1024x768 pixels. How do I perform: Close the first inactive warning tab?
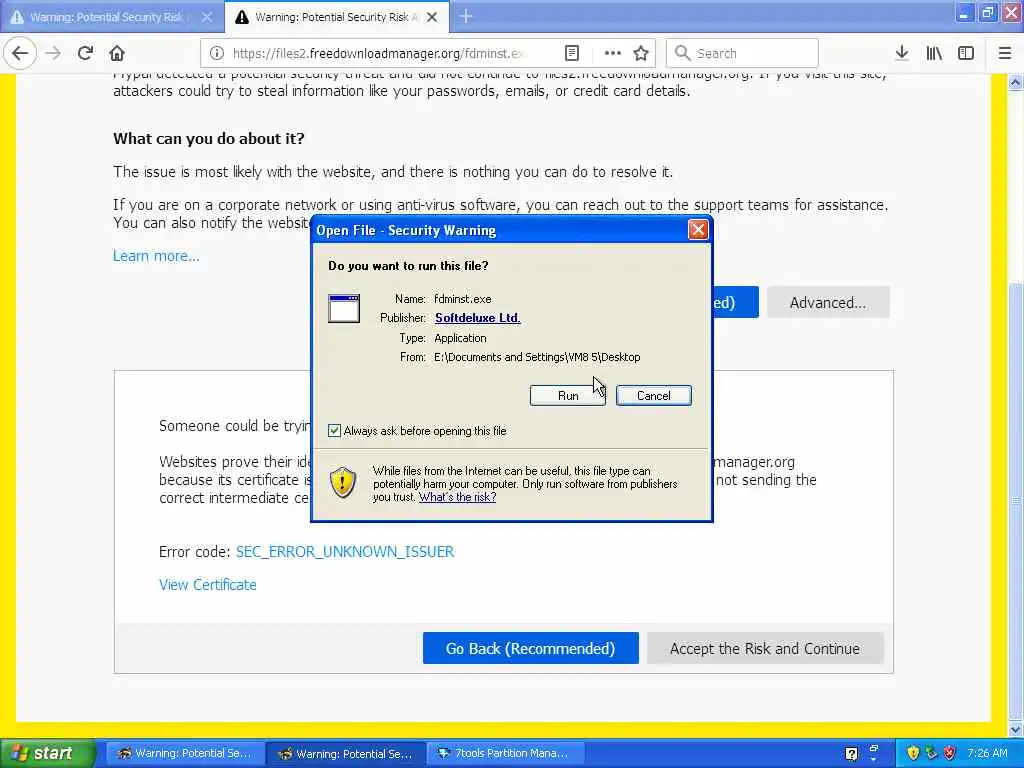tap(207, 17)
